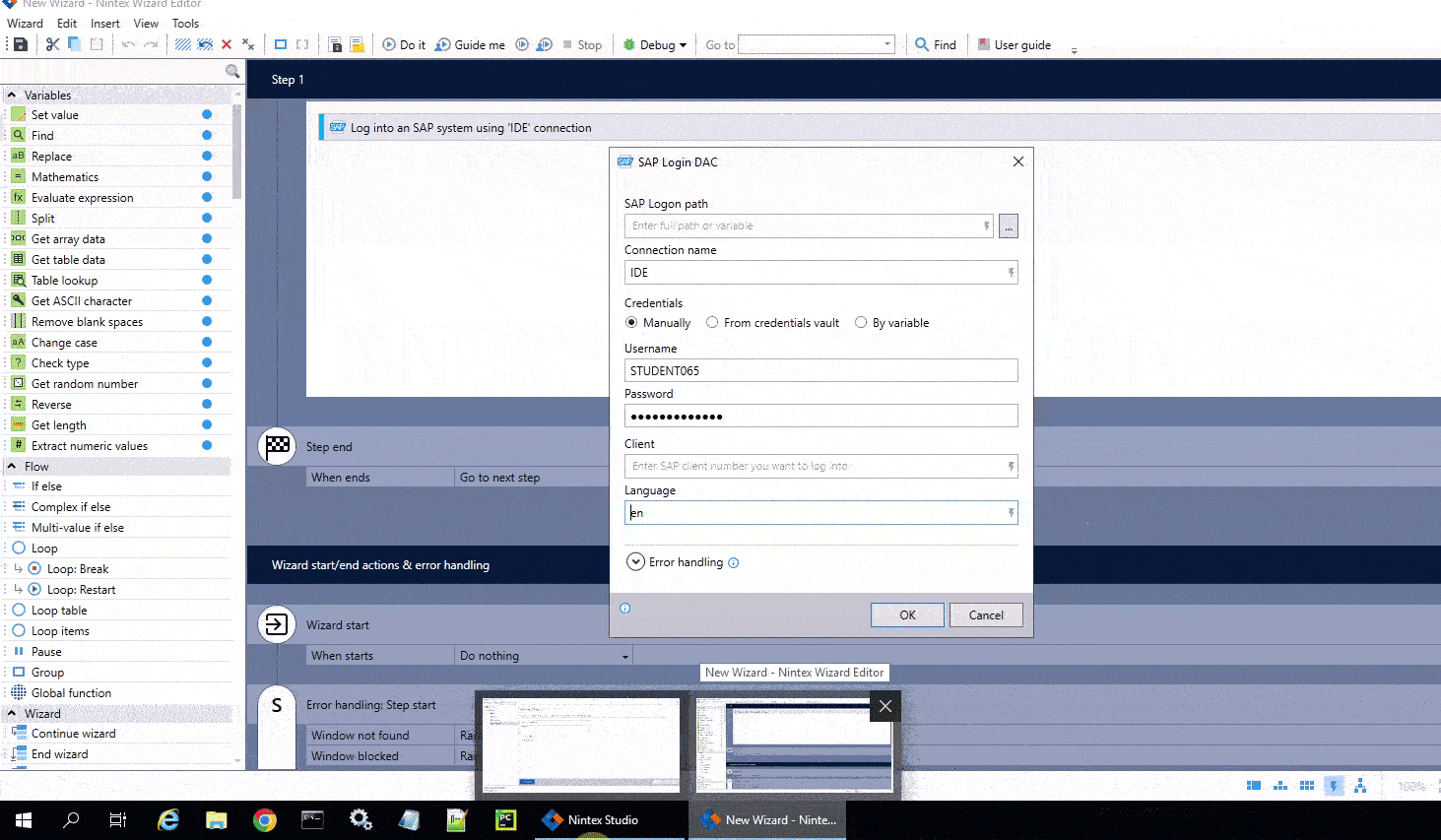Screen dimensions: 1441x840
Task: Expand the Error handling section
Action: (x=636, y=562)
